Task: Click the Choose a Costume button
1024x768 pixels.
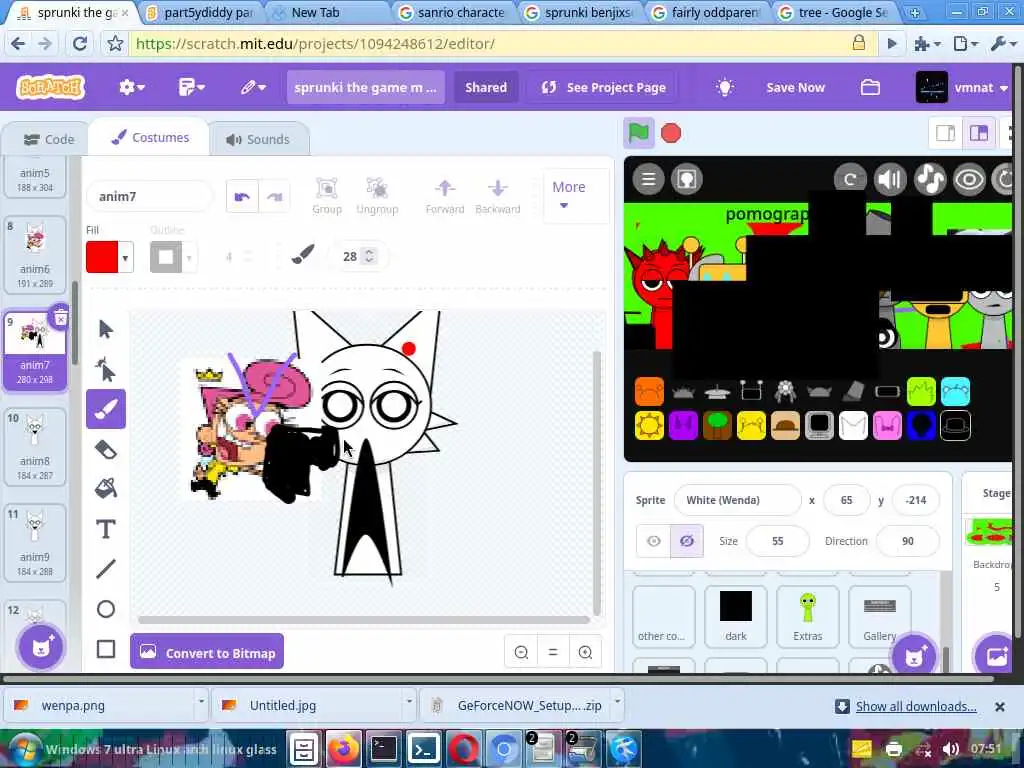Action: click(x=40, y=647)
